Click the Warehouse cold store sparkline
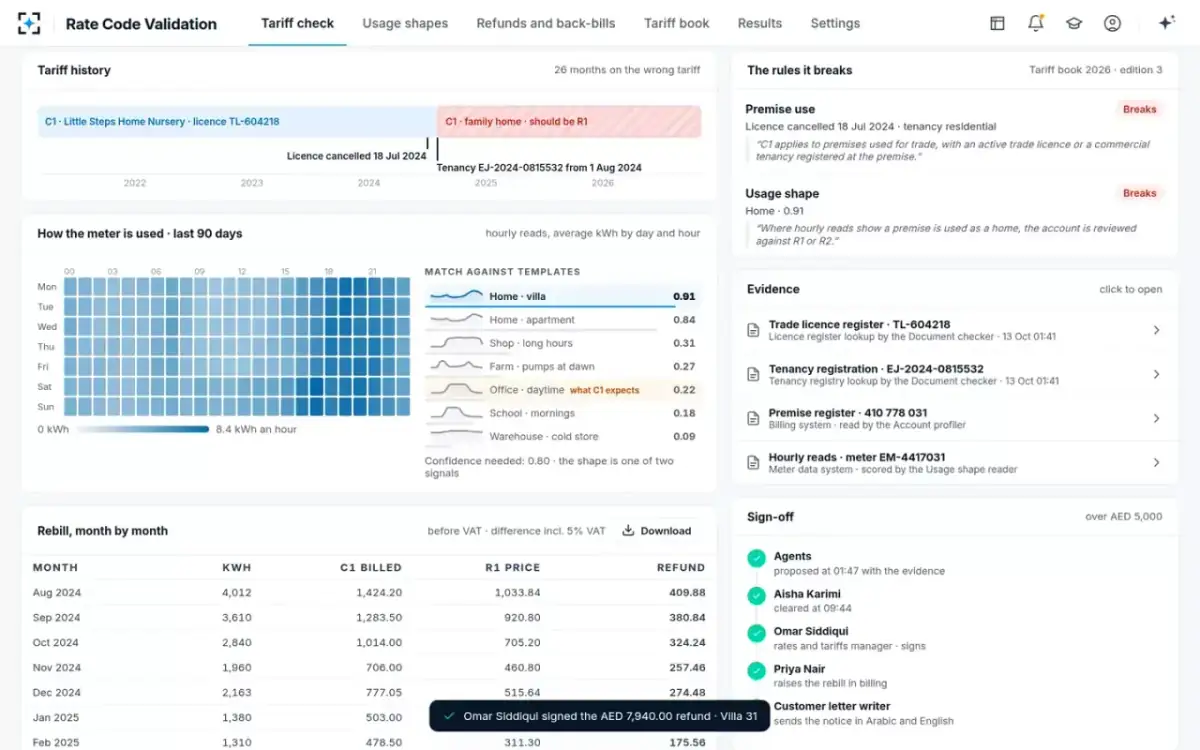 (455, 436)
